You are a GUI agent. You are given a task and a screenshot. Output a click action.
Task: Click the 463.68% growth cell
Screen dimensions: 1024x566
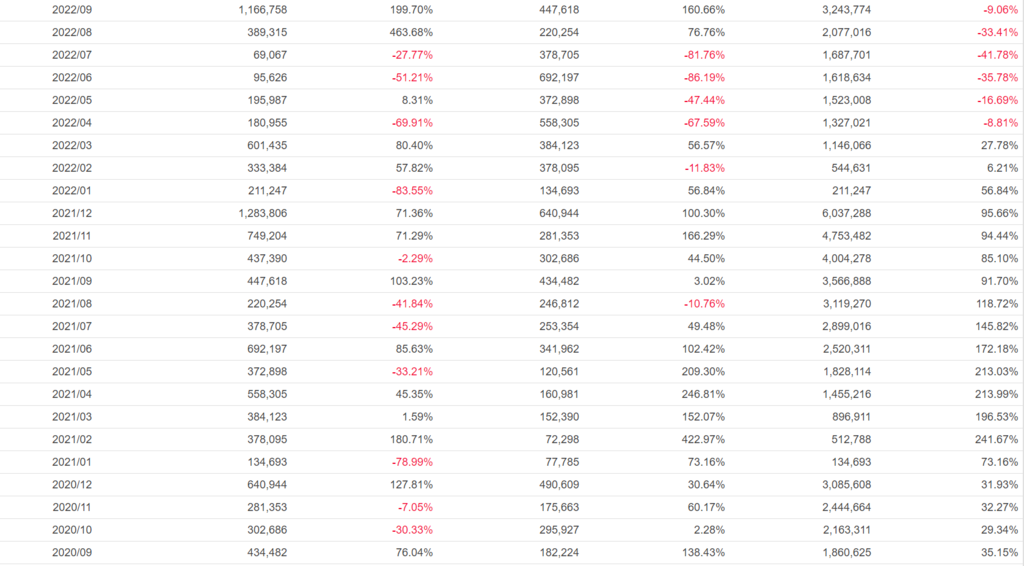coord(411,32)
